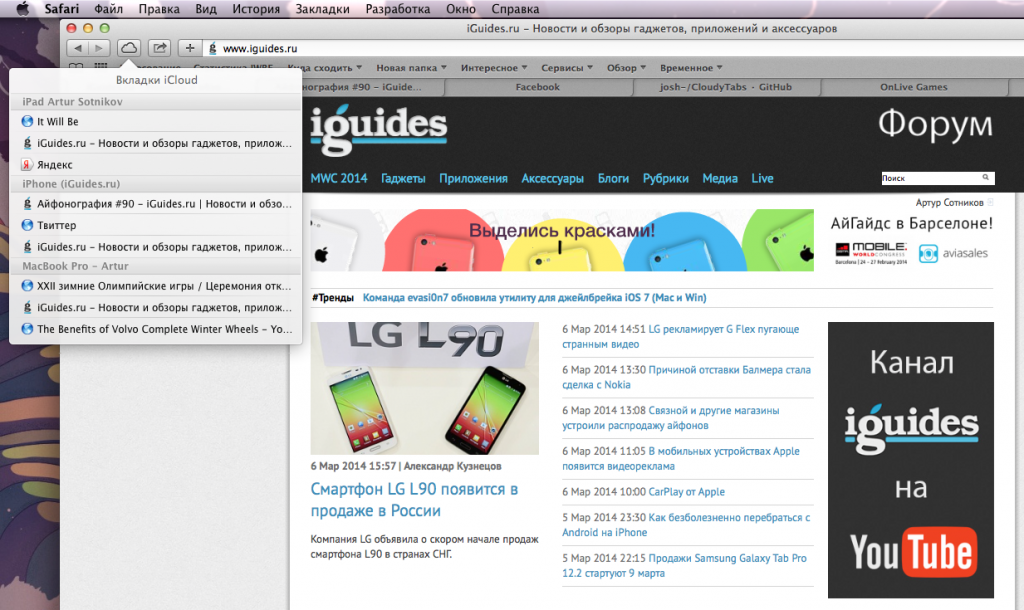Open the Apple menu
1024x610 pixels.
coord(23,8)
